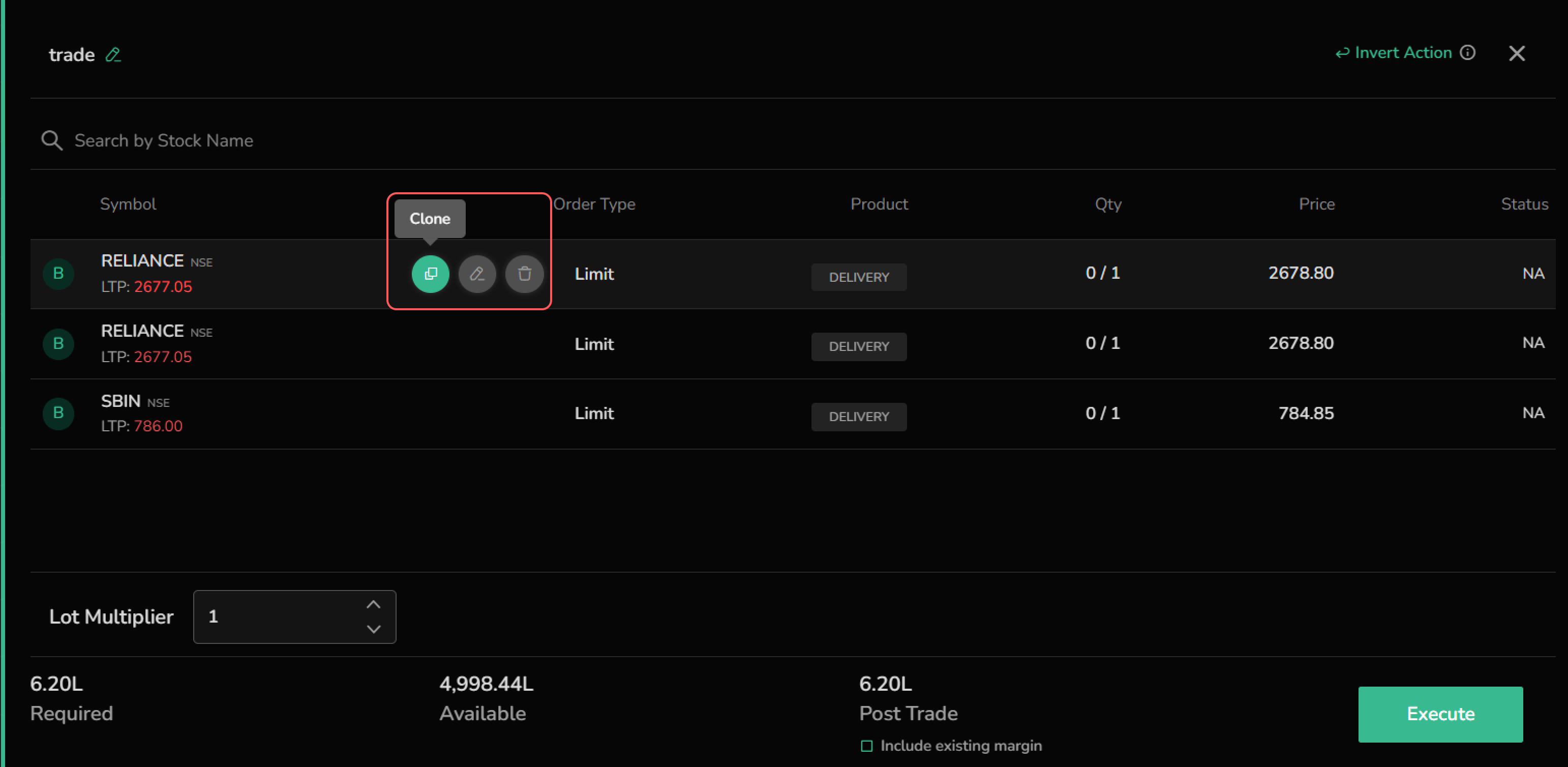The image size is (1568, 767).
Task: Close the trade basket panel
Action: click(1516, 53)
